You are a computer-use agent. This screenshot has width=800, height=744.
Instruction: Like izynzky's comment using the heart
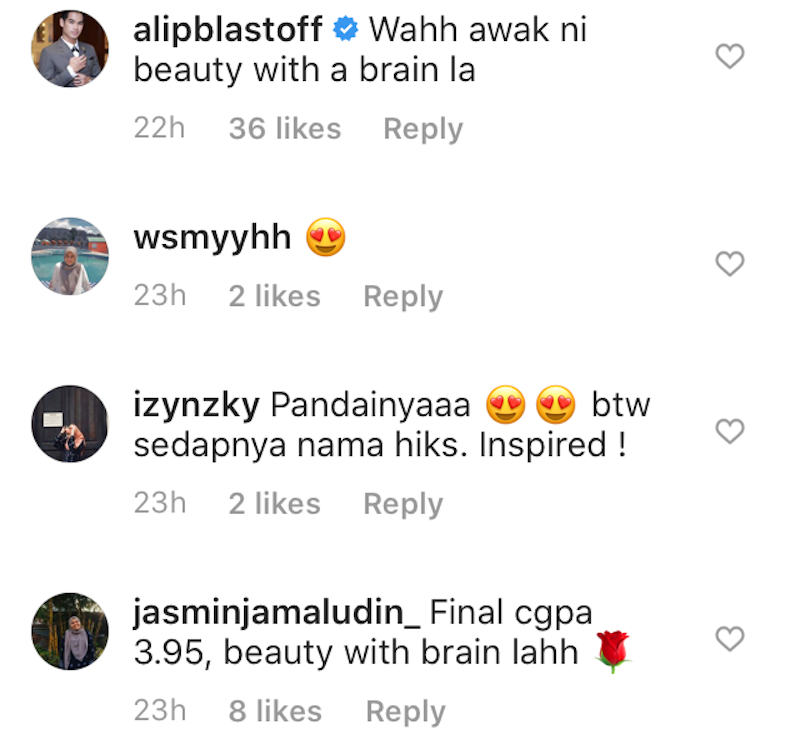click(730, 431)
